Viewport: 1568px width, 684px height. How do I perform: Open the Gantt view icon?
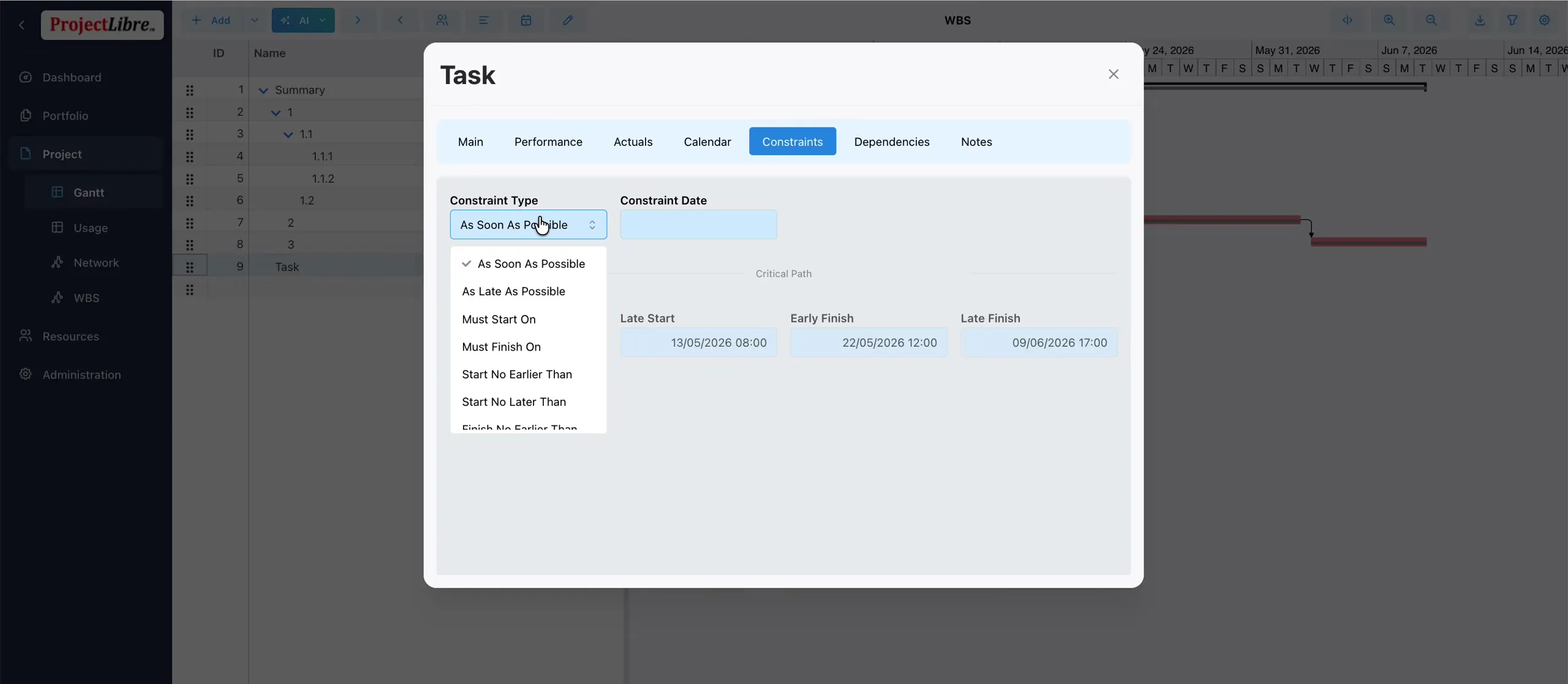coord(57,192)
